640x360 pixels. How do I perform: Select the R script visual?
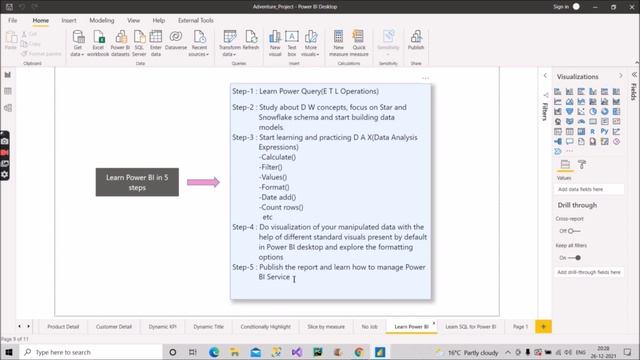(593, 131)
